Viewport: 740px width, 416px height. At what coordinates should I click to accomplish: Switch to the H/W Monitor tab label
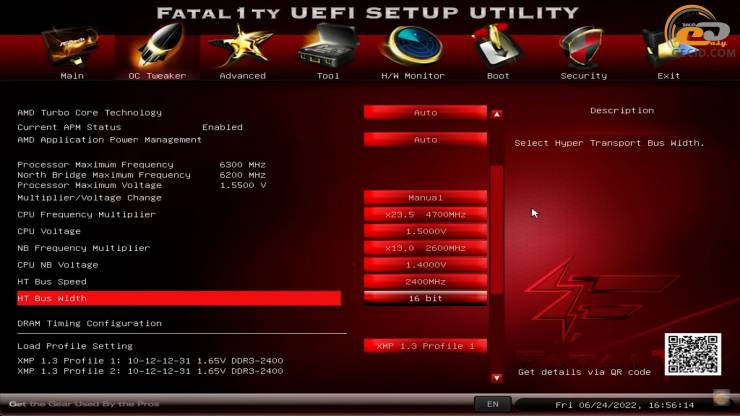pyautogui.click(x=413, y=76)
